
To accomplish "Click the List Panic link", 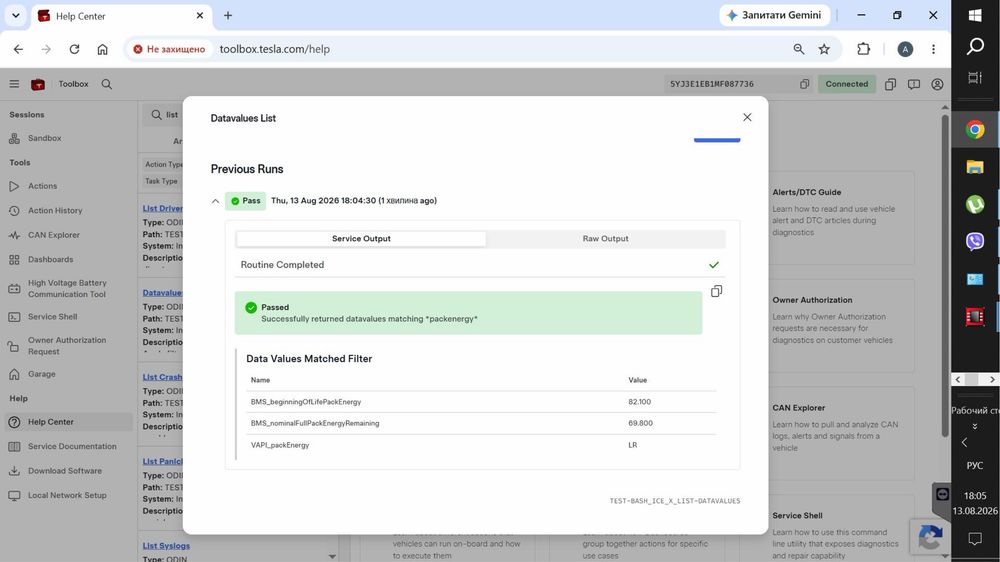I will click(x=162, y=461).
